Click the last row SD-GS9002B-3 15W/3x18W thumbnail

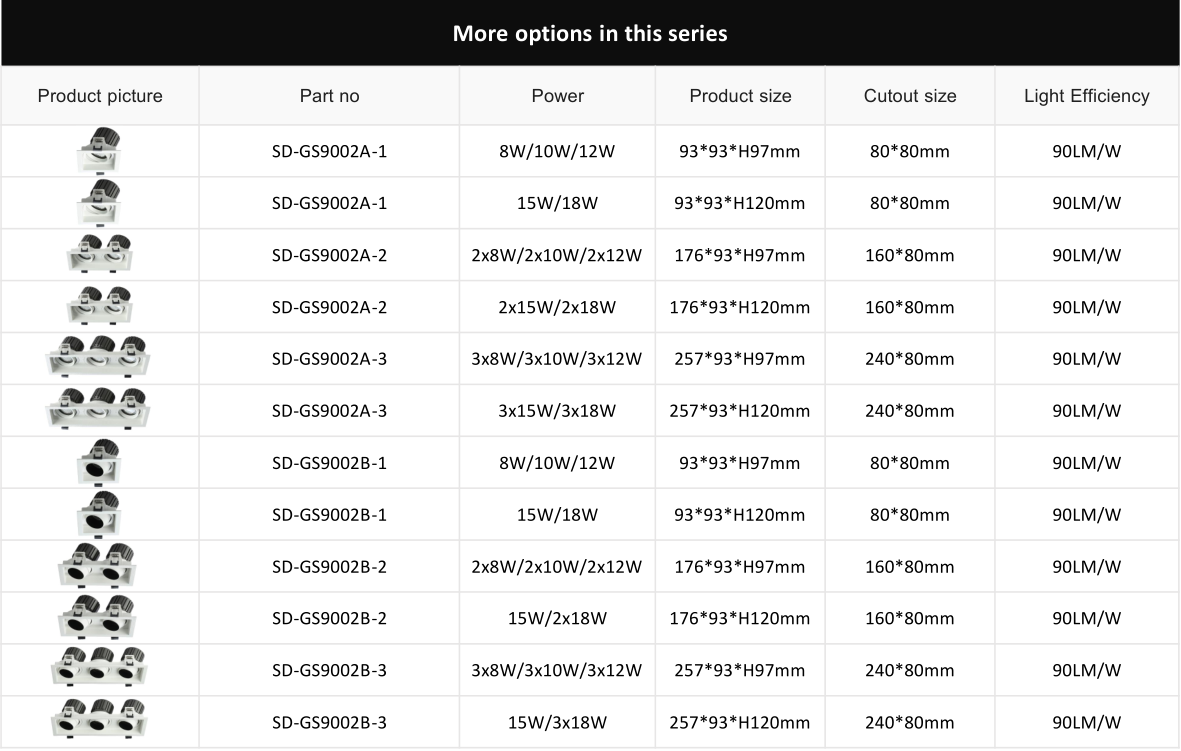click(99, 719)
